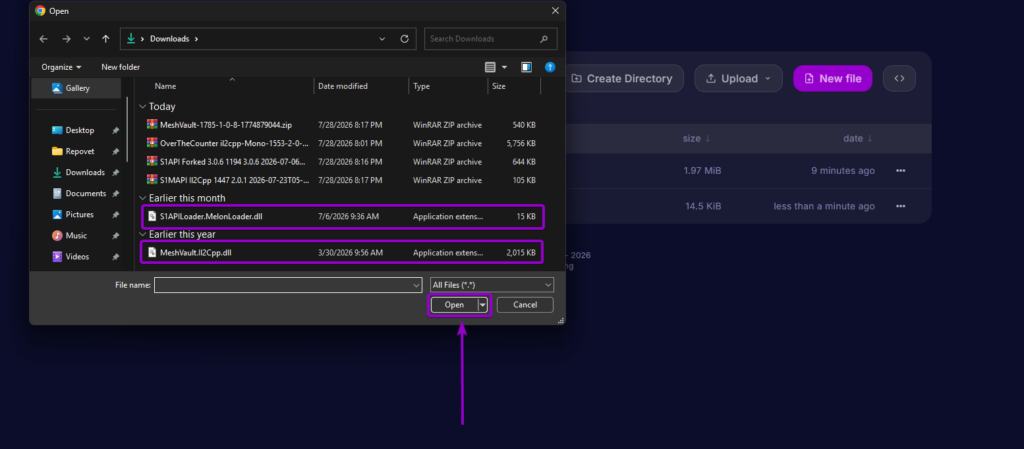Open the File name dropdown arrow
Screen dimensions: 1024x449
[x=417, y=285]
